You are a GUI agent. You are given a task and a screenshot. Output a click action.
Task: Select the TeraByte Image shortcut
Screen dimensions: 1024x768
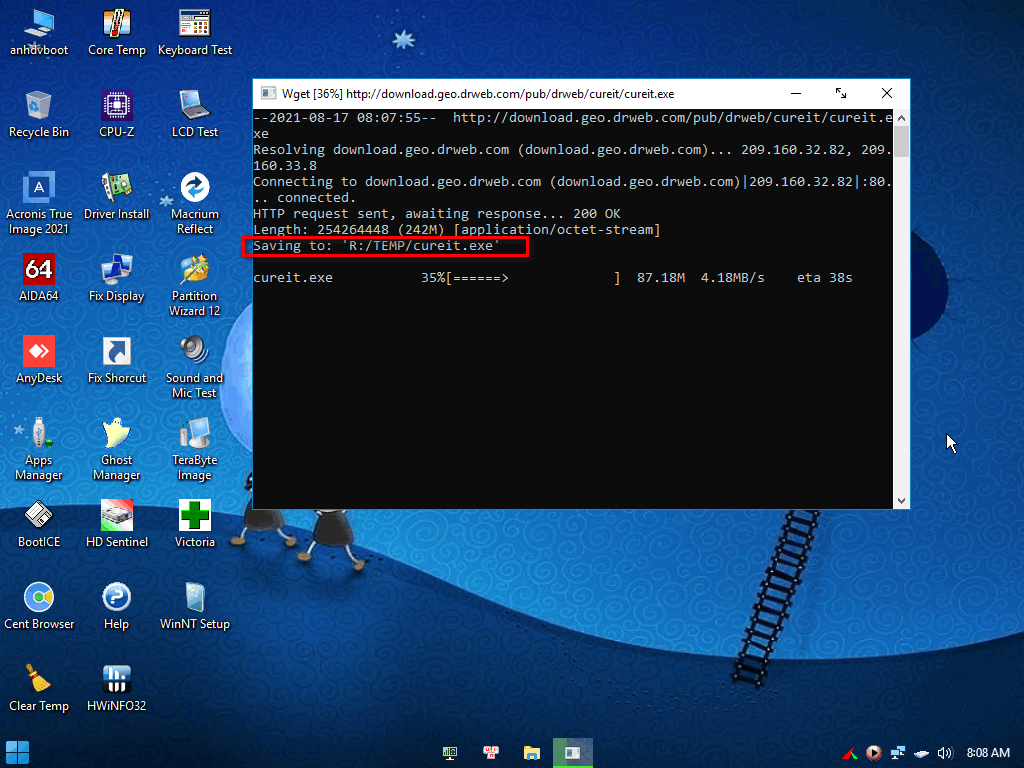click(195, 449)
